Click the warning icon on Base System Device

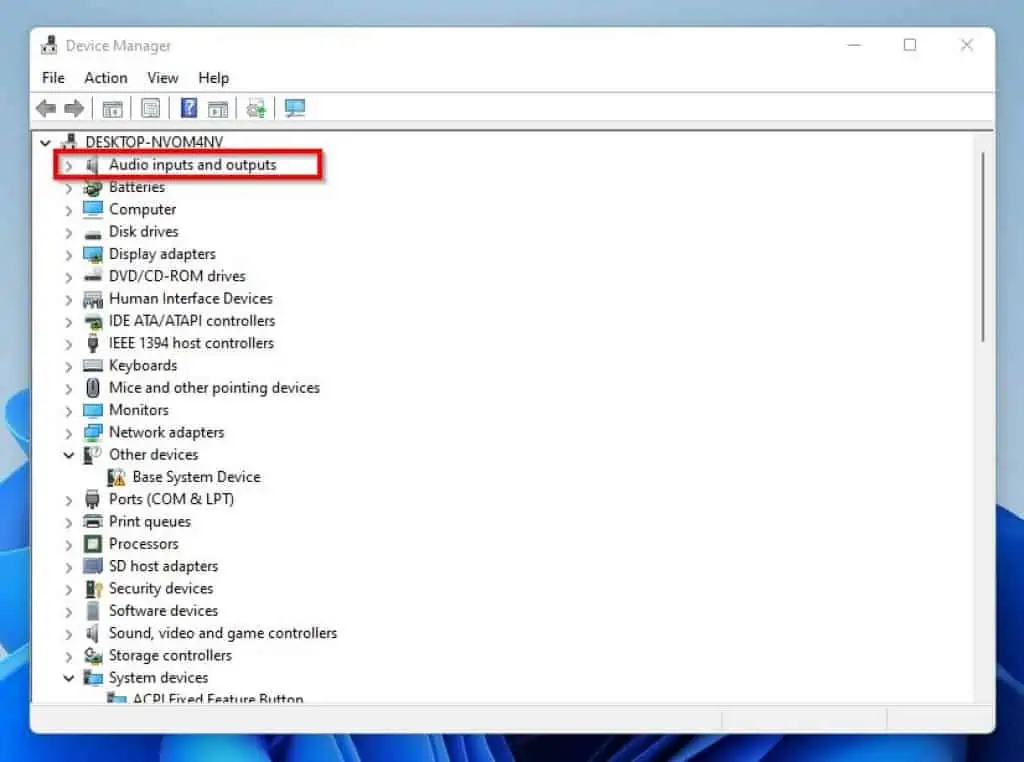click(118, 477)
